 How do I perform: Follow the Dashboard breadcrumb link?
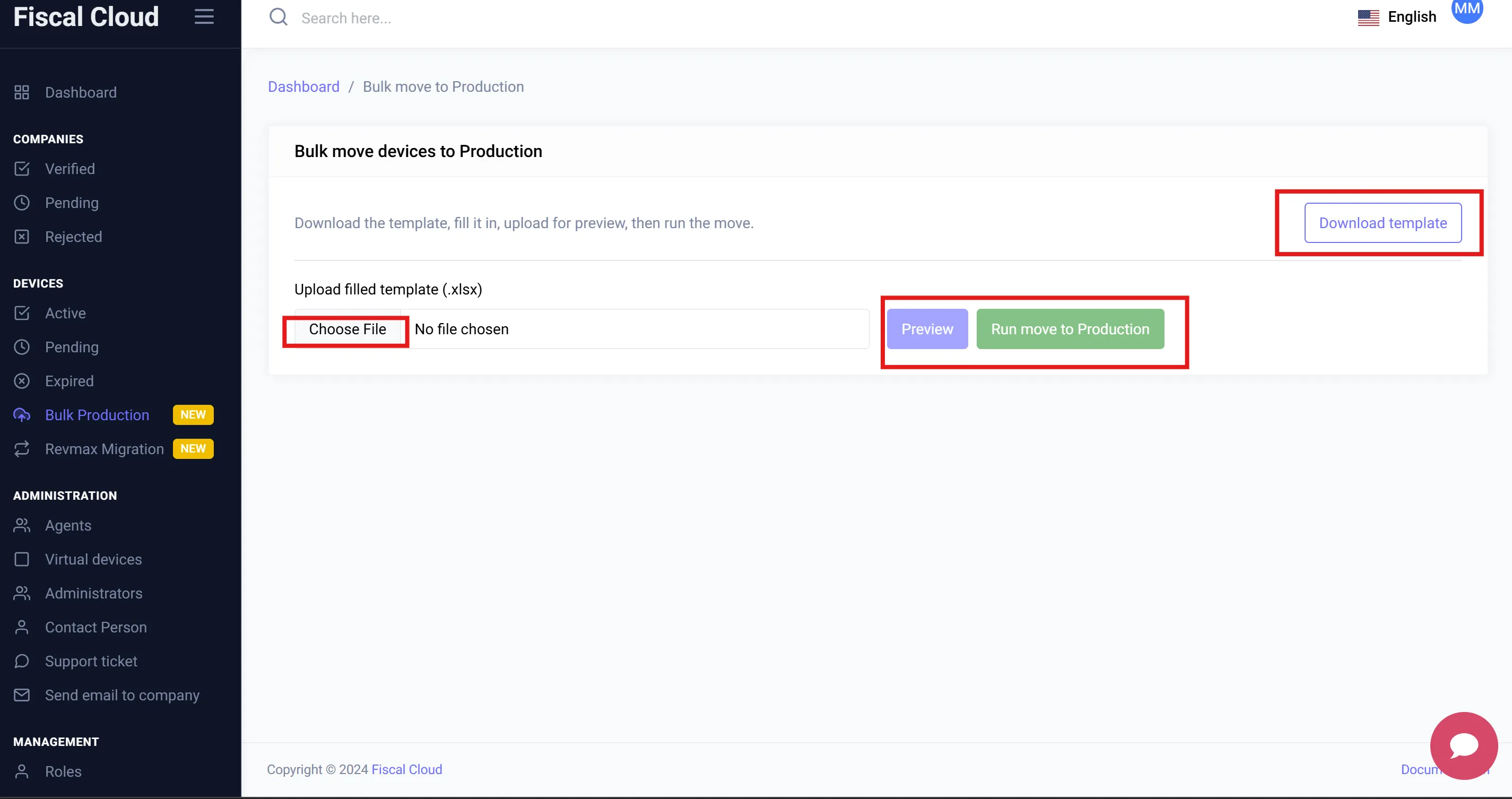pyautogui.click(x=303, y=87)
